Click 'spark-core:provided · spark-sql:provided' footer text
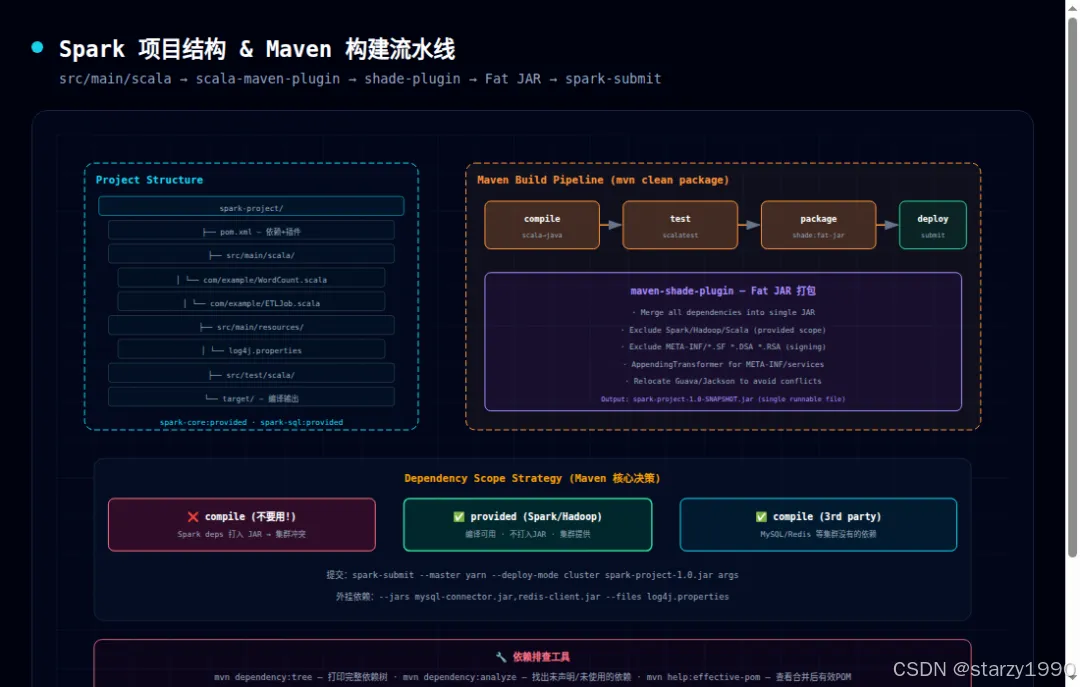Viewport: 1080px width, 687px height. click(x=251, y=422)
